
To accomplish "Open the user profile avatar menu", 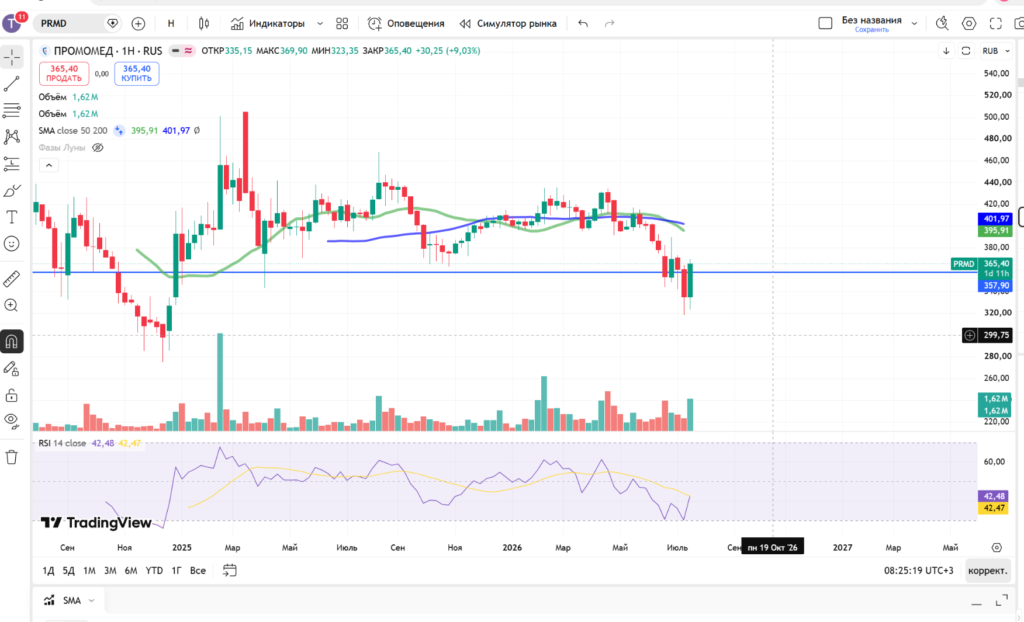I will point(13,23).
